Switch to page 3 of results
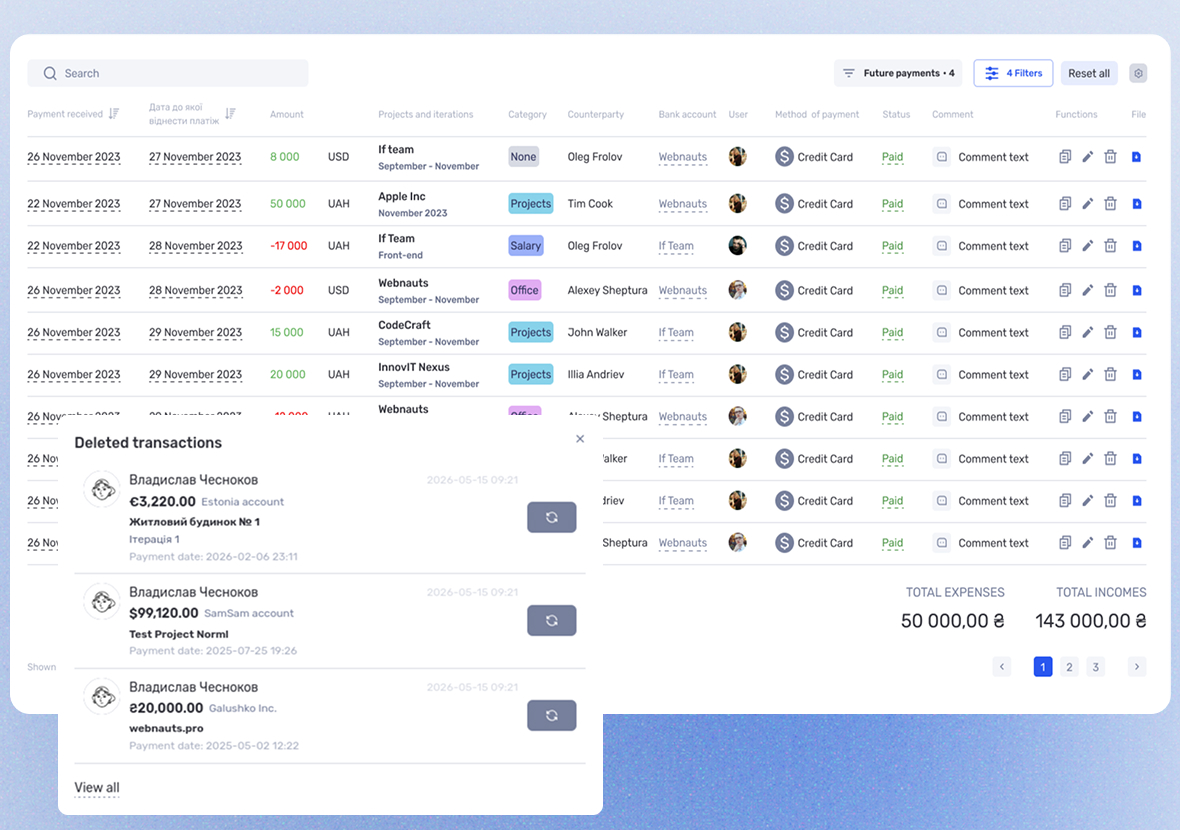 coord(1095,667)
